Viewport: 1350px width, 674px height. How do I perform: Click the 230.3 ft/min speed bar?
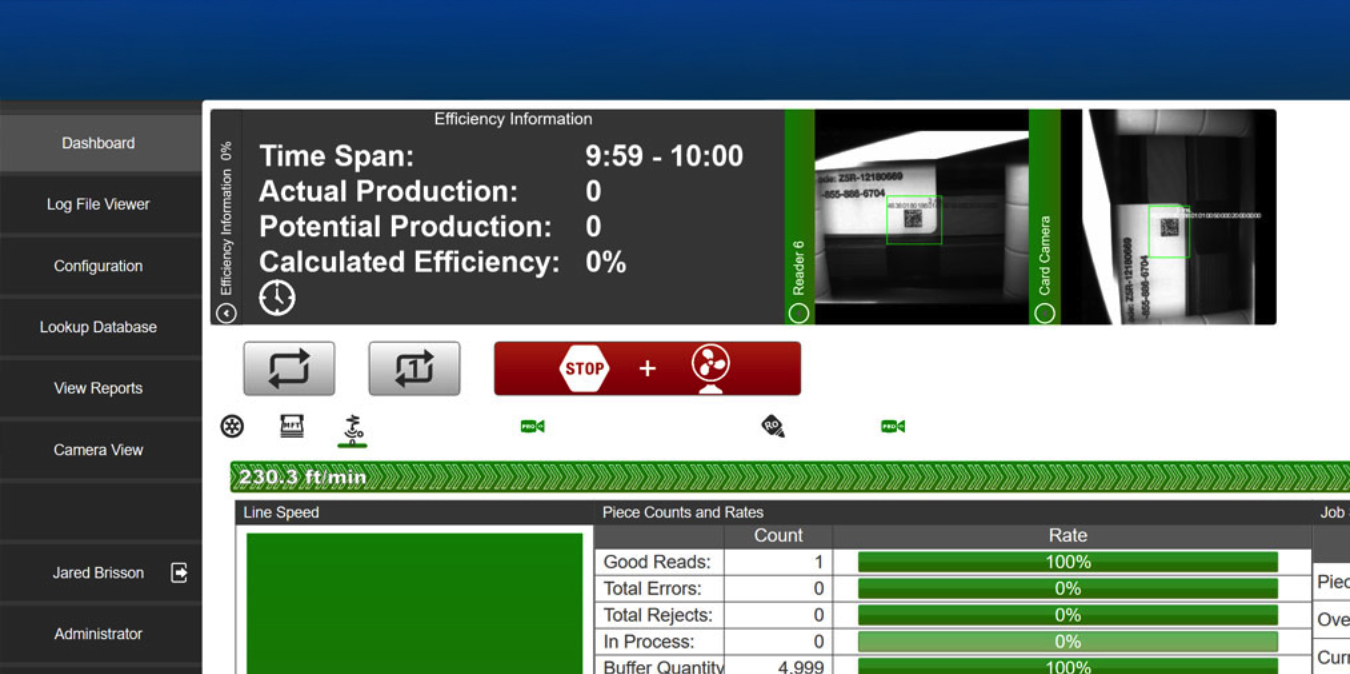coord(790,477)
